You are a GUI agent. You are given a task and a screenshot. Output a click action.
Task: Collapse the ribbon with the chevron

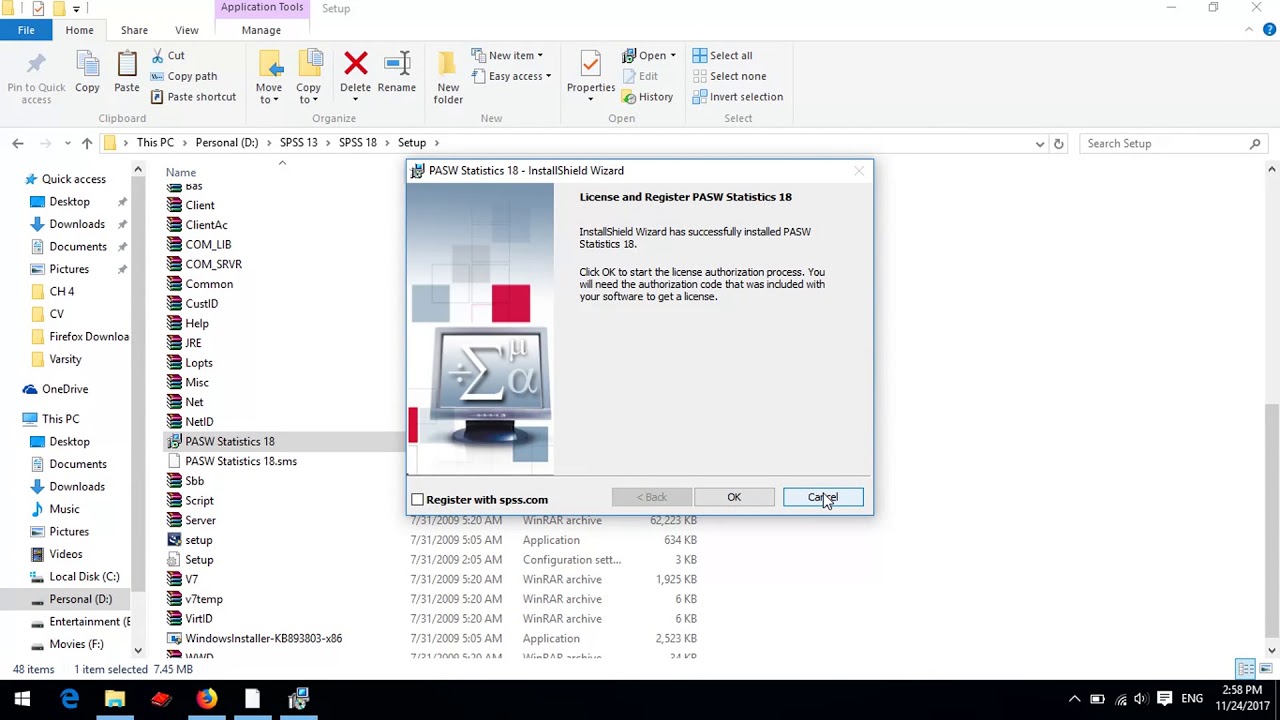tap(1250, 30)
